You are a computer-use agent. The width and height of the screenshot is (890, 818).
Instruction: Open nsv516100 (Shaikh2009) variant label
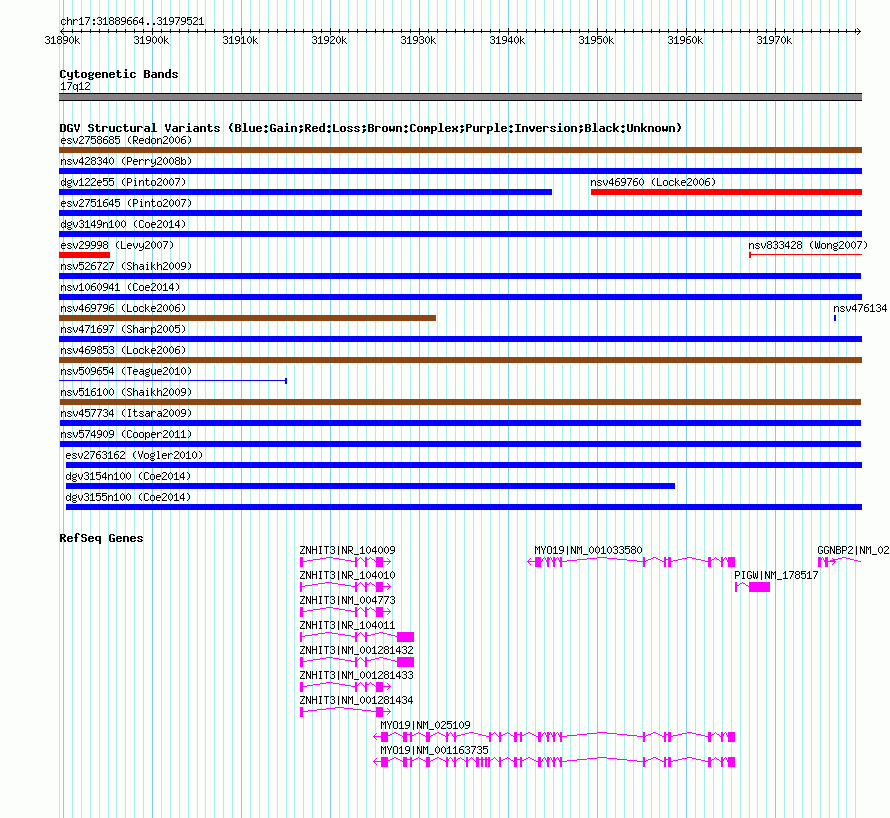click(126, 392)
